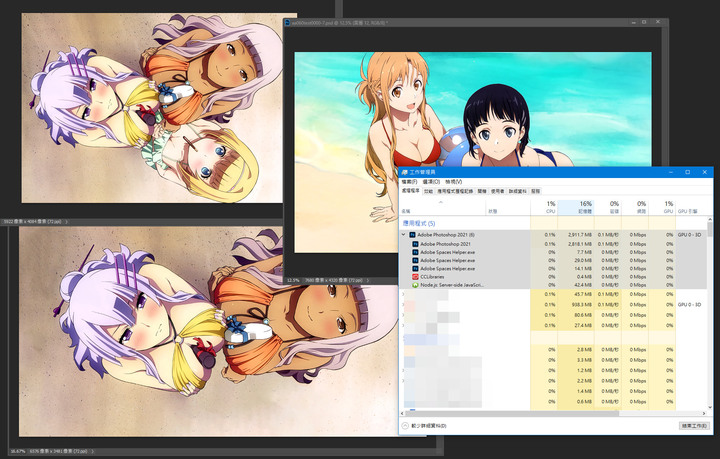This screenshot has width=720, height=459.
Task: Sort processes by the 16% 記憶體 column header
Action: (576, 207)
